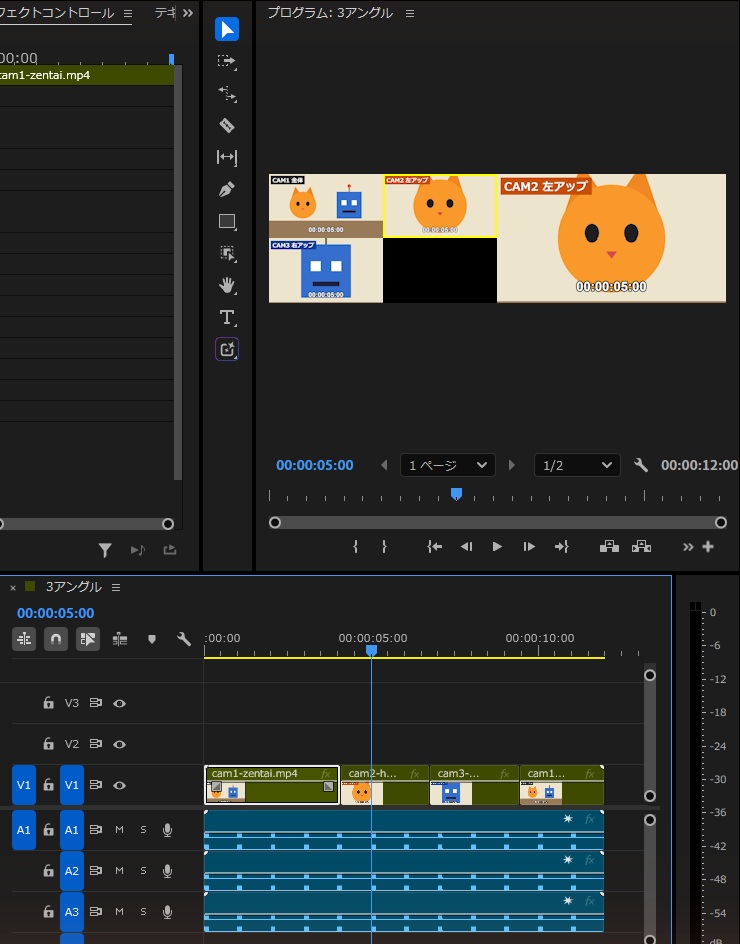Toggle V1 source patching
This screenshot has width=740, height=944.
coord(23,785)
